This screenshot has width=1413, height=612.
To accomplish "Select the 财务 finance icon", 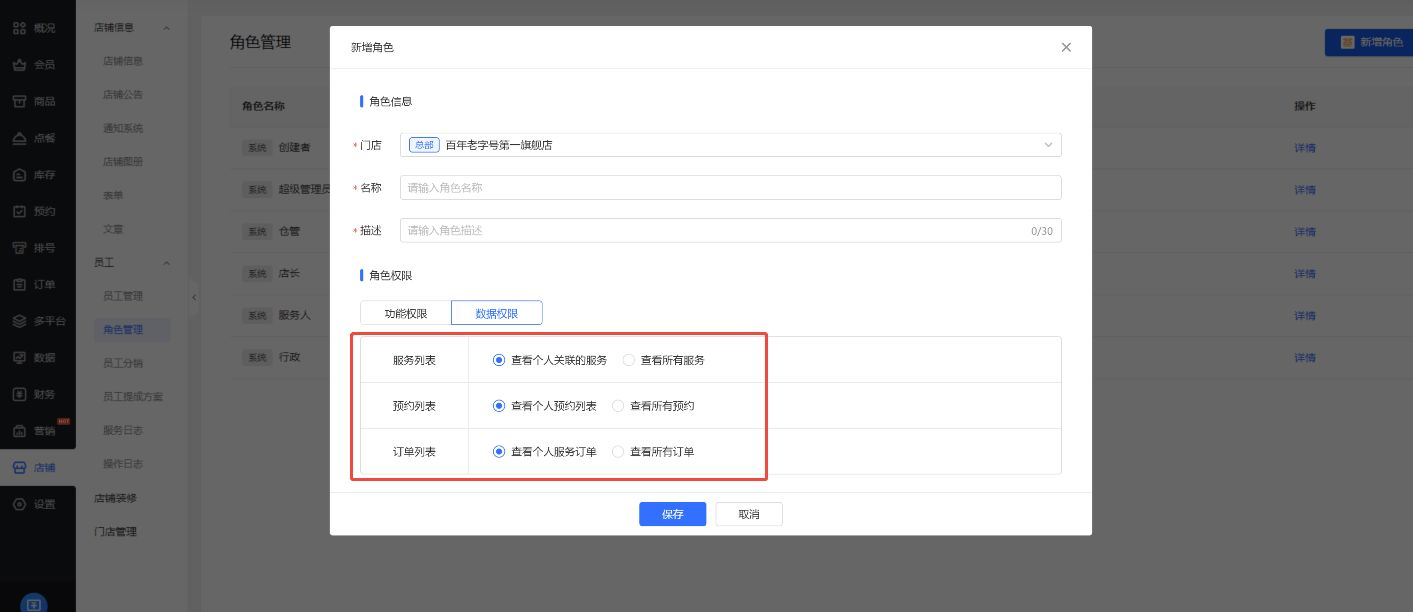I will (19, 394).
